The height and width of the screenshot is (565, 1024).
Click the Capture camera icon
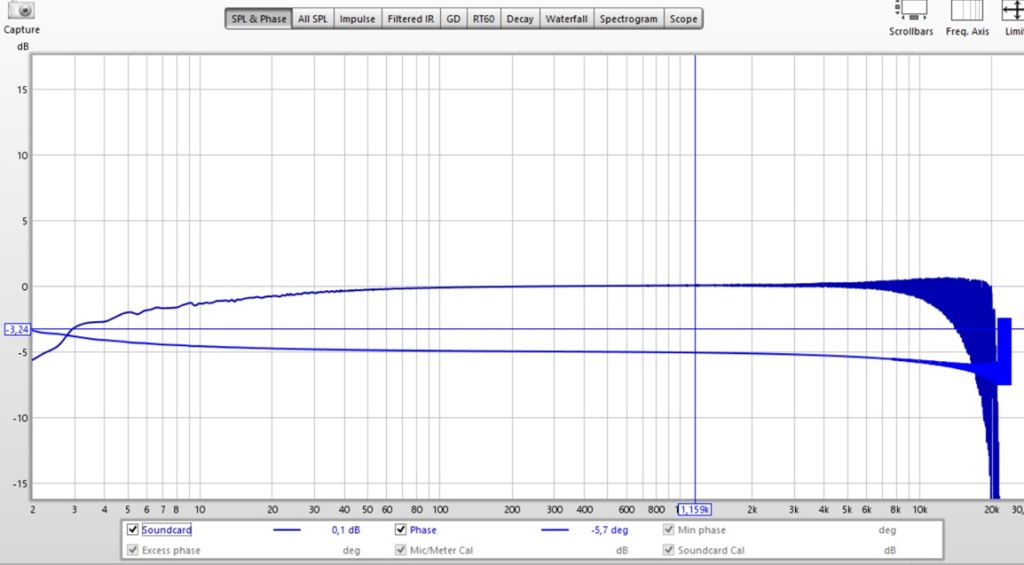22,10
